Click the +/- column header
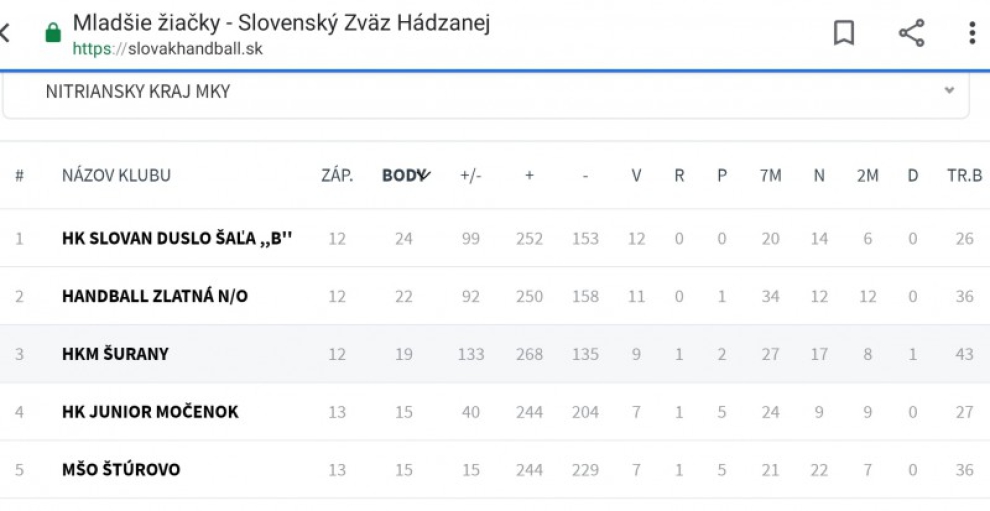This screenshot has height=511, width=990. click(470, 175)
